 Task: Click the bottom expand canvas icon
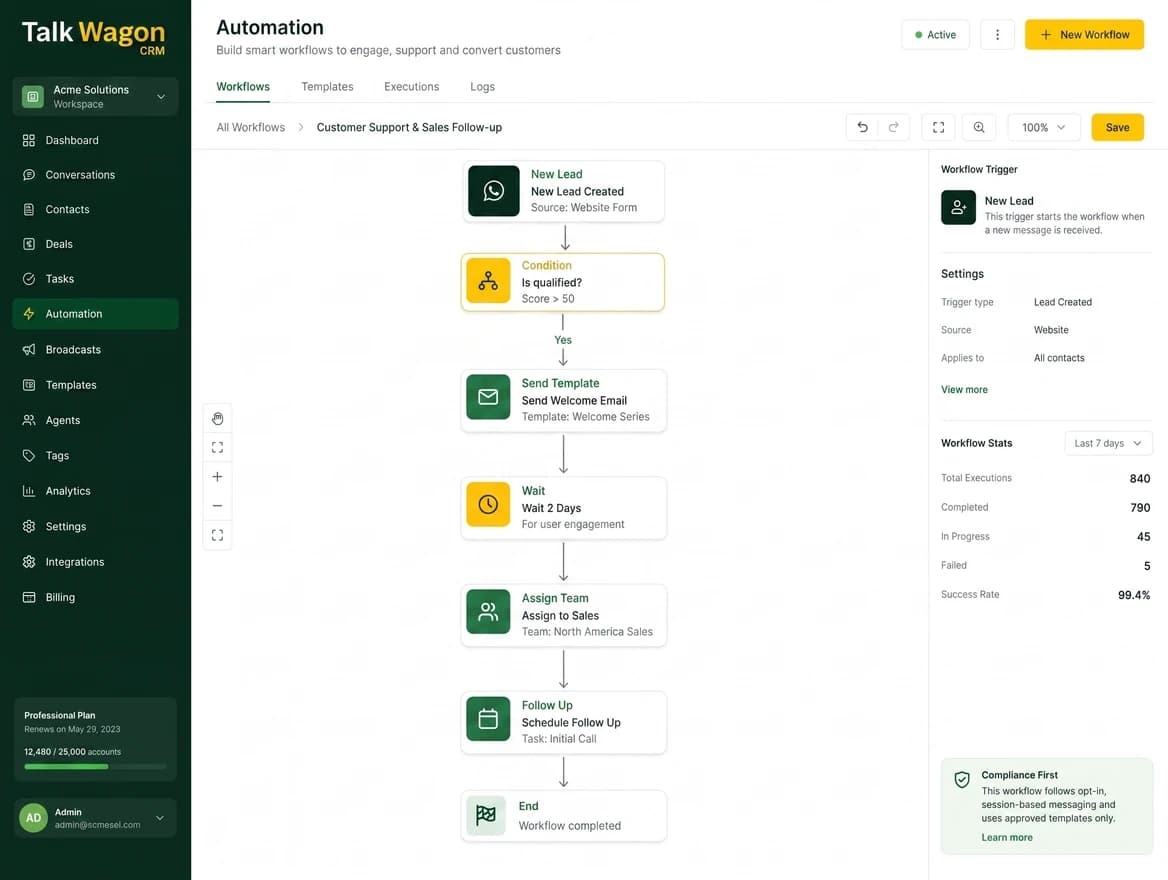click(x=218, y=535)
